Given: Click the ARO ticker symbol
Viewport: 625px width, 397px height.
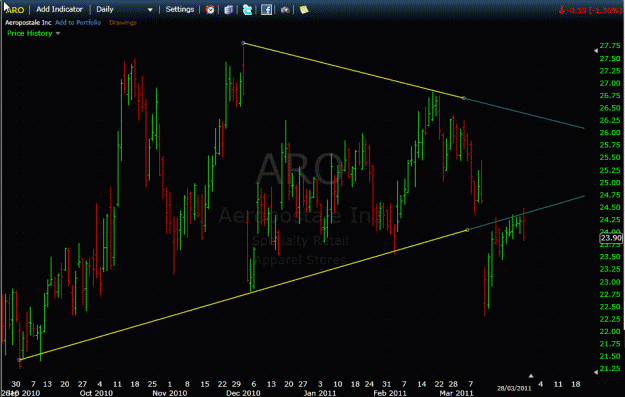Looking at the screenshot, I should point(15,10).
